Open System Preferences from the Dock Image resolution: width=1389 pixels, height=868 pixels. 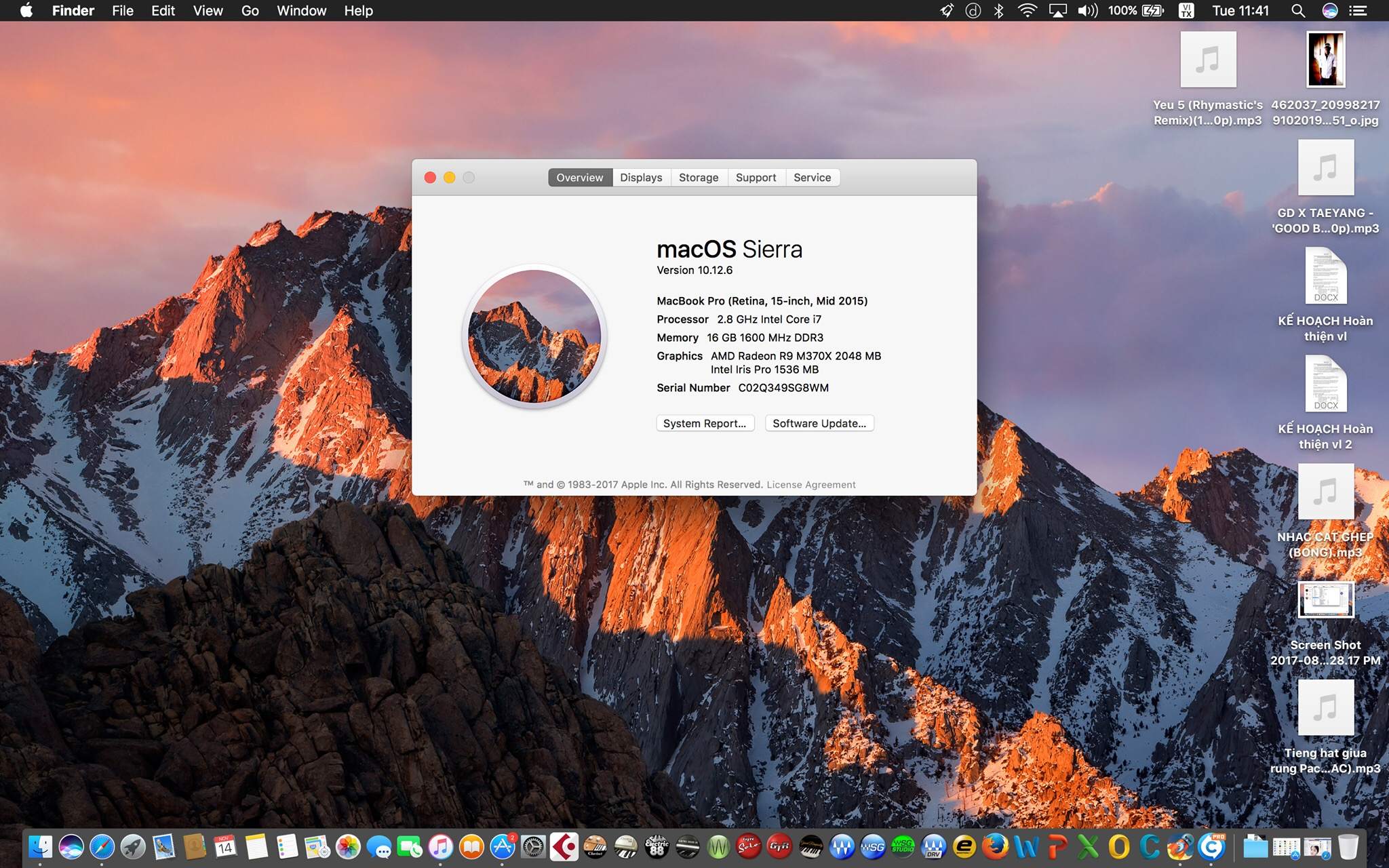[x=533, y=846]
